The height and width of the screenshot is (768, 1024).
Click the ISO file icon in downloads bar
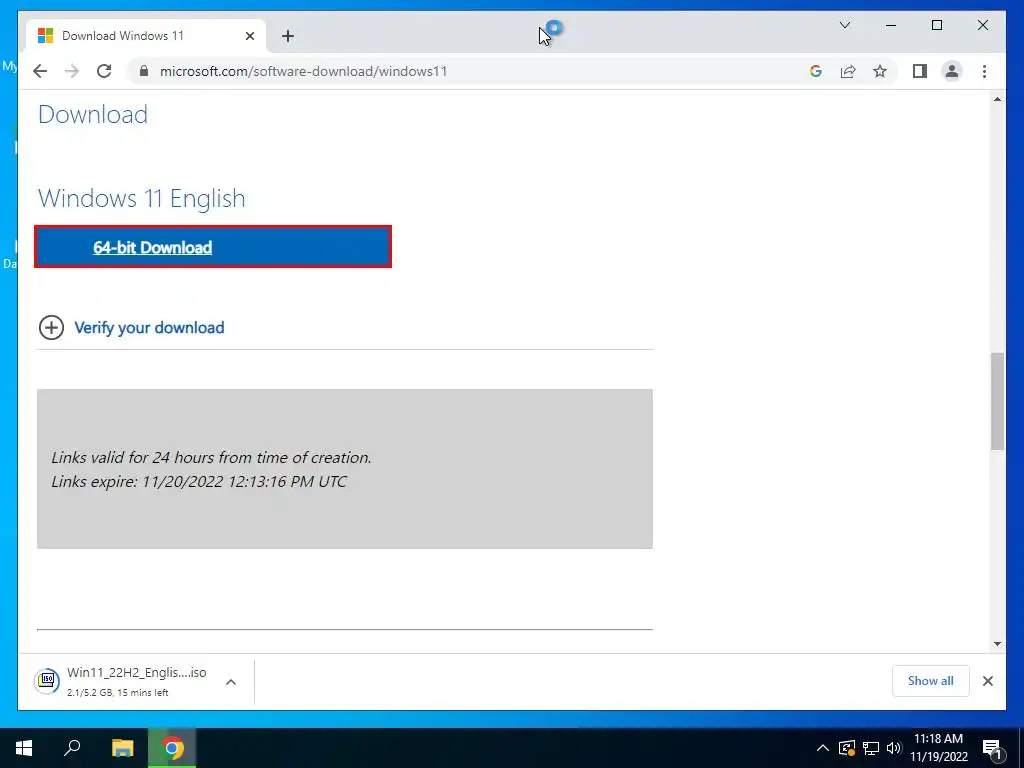tap(47, 681)
